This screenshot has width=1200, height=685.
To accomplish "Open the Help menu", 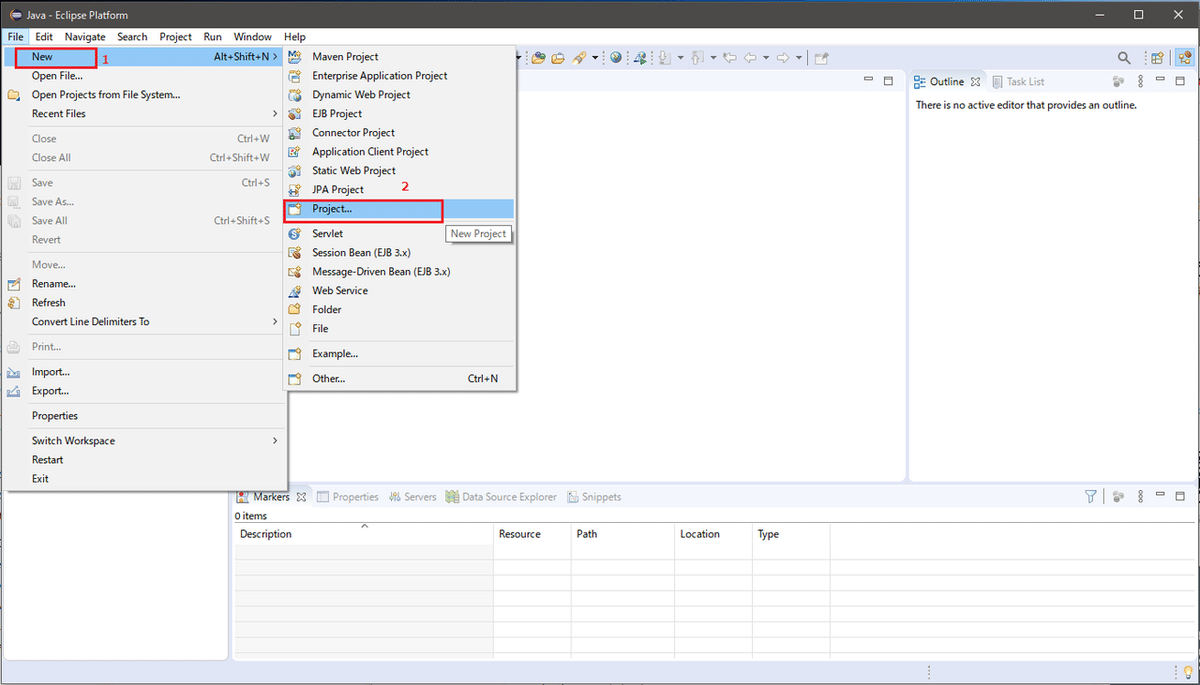I will (294, 37).
